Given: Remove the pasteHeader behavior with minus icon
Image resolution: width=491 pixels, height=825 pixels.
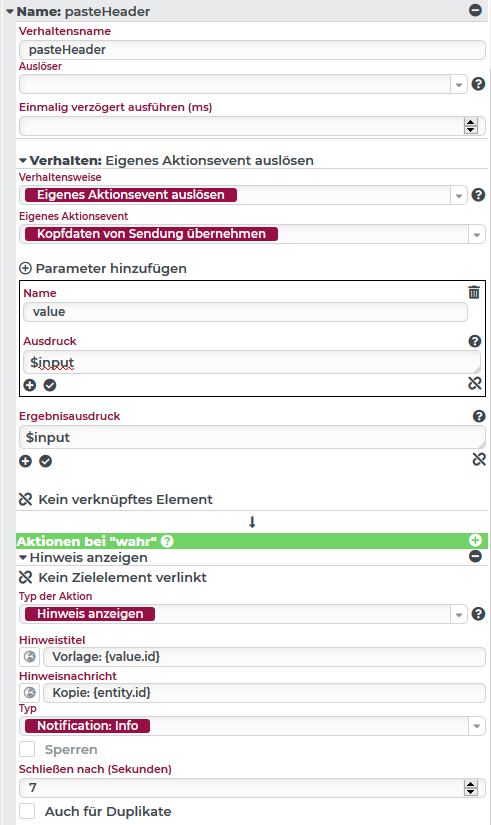Looking at the screenshot, I should tap(475, 10).
